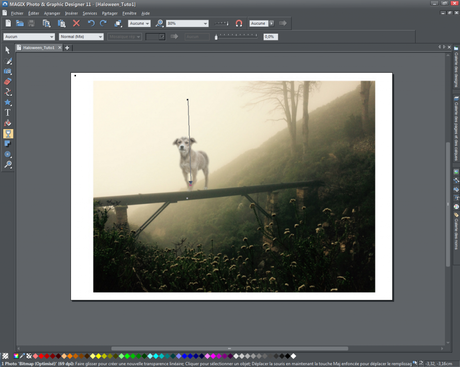The width and height of the screenshot is (460, 367).
Task: Select the arrow Selector tool
Action: [8, 50]
